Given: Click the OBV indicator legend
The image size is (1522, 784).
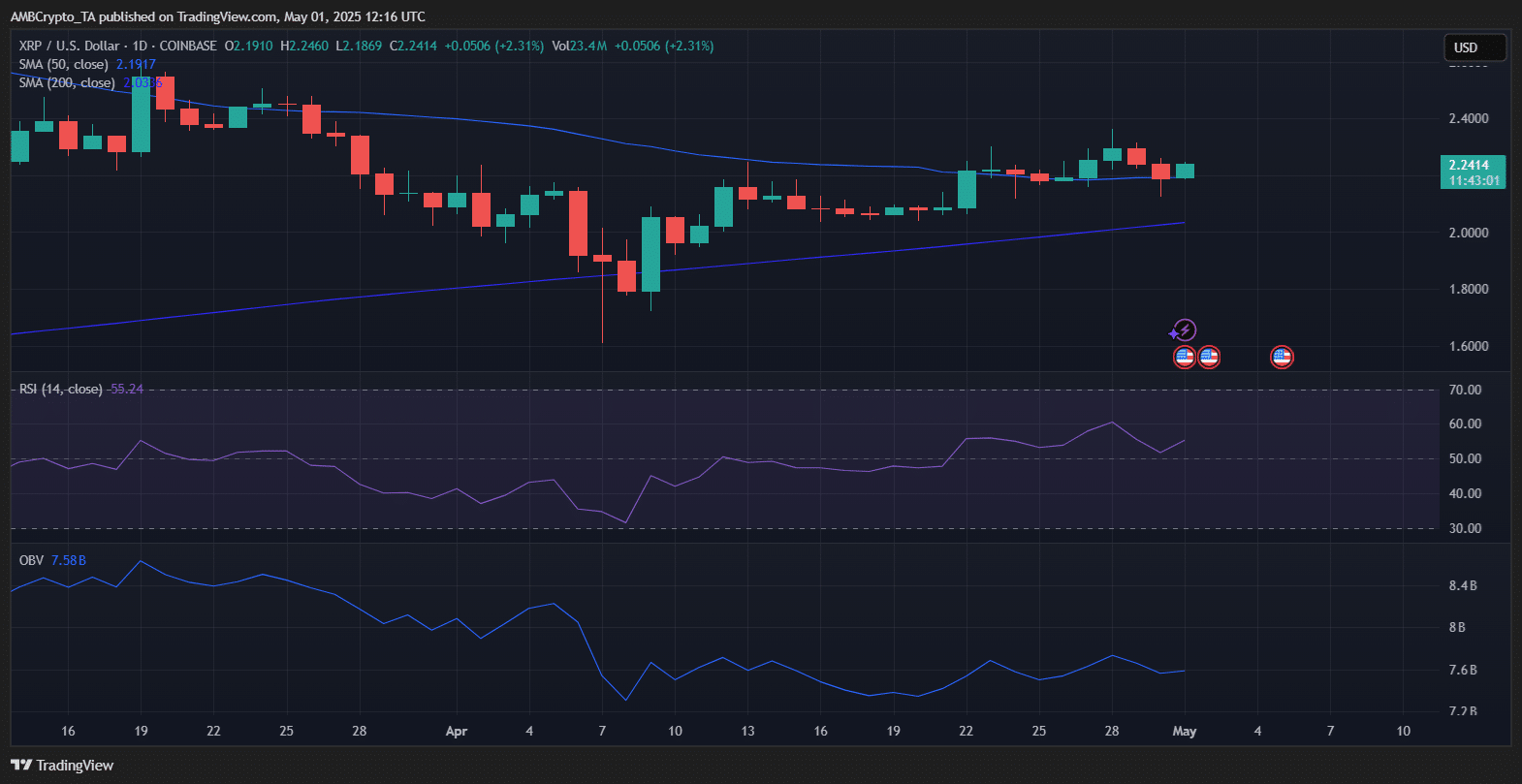Looking at the screenshot, I should click(31, 560).
